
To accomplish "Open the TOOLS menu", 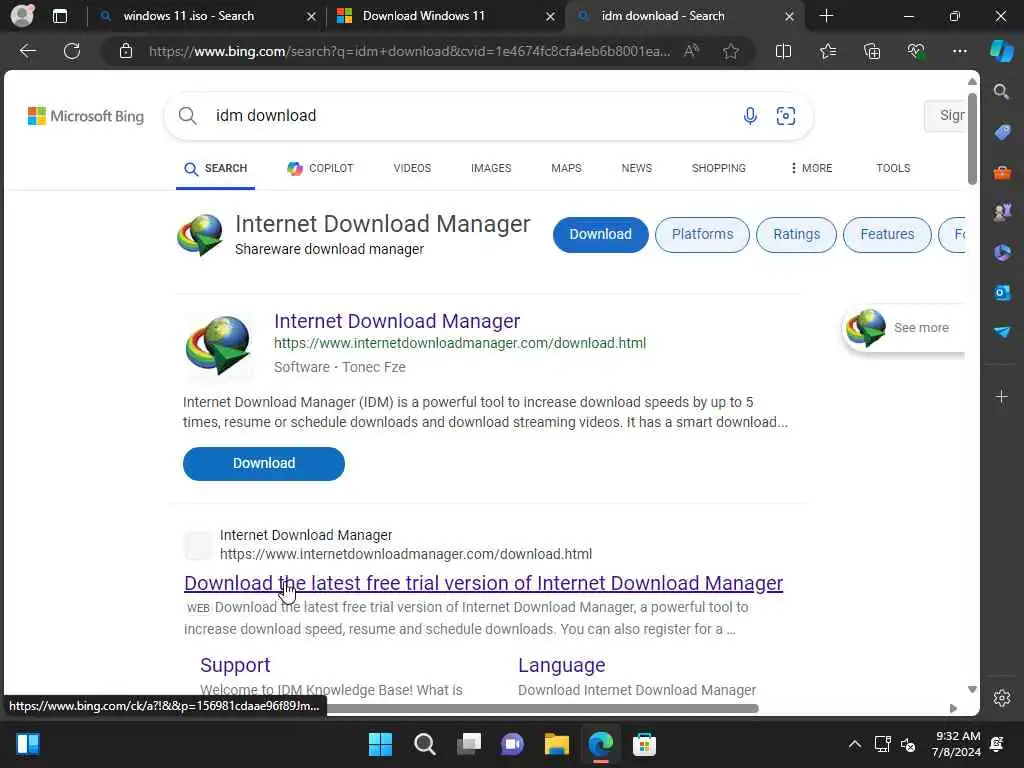I will [x=893, y=168].
